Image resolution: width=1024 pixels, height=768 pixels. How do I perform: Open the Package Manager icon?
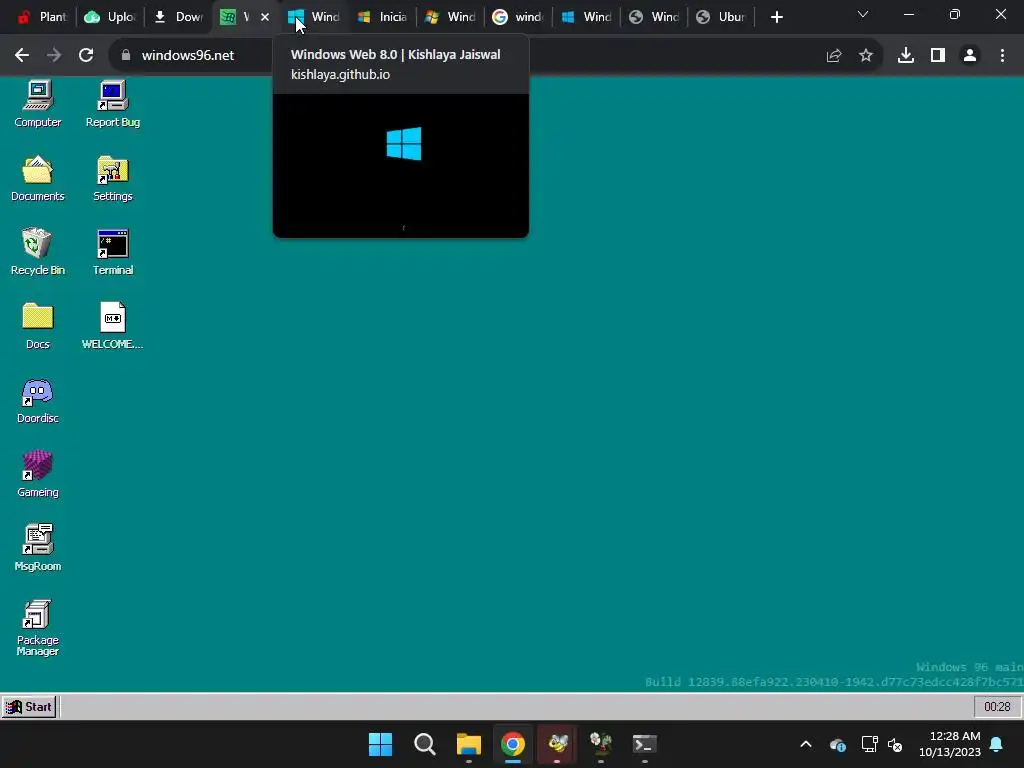point(38,627)
